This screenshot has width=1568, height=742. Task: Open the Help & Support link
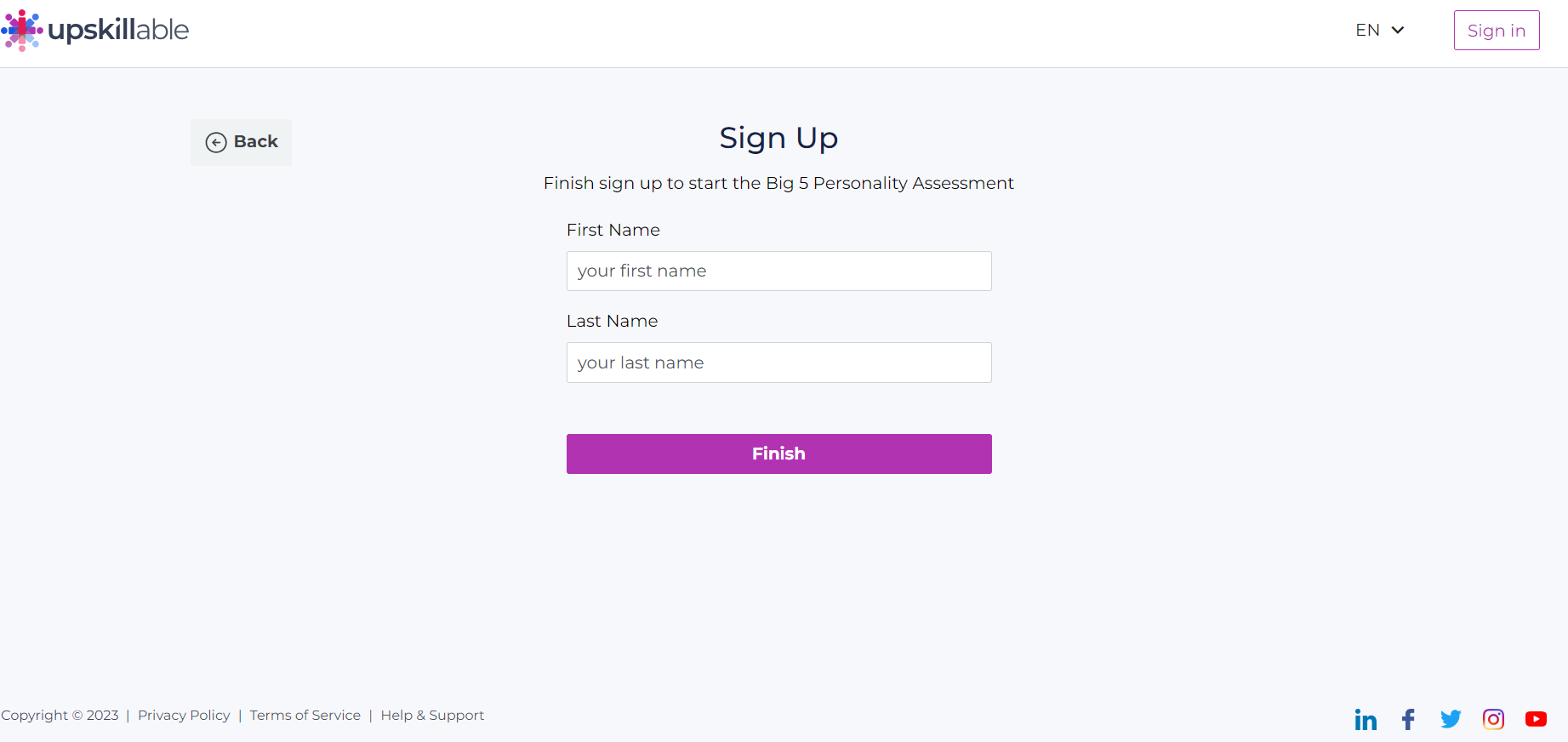coord(432,715)
